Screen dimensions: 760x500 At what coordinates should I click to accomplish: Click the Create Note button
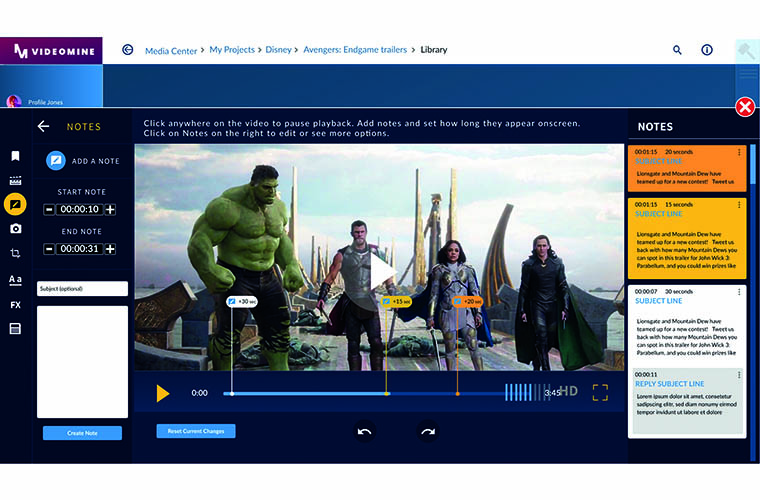[82, 433]
